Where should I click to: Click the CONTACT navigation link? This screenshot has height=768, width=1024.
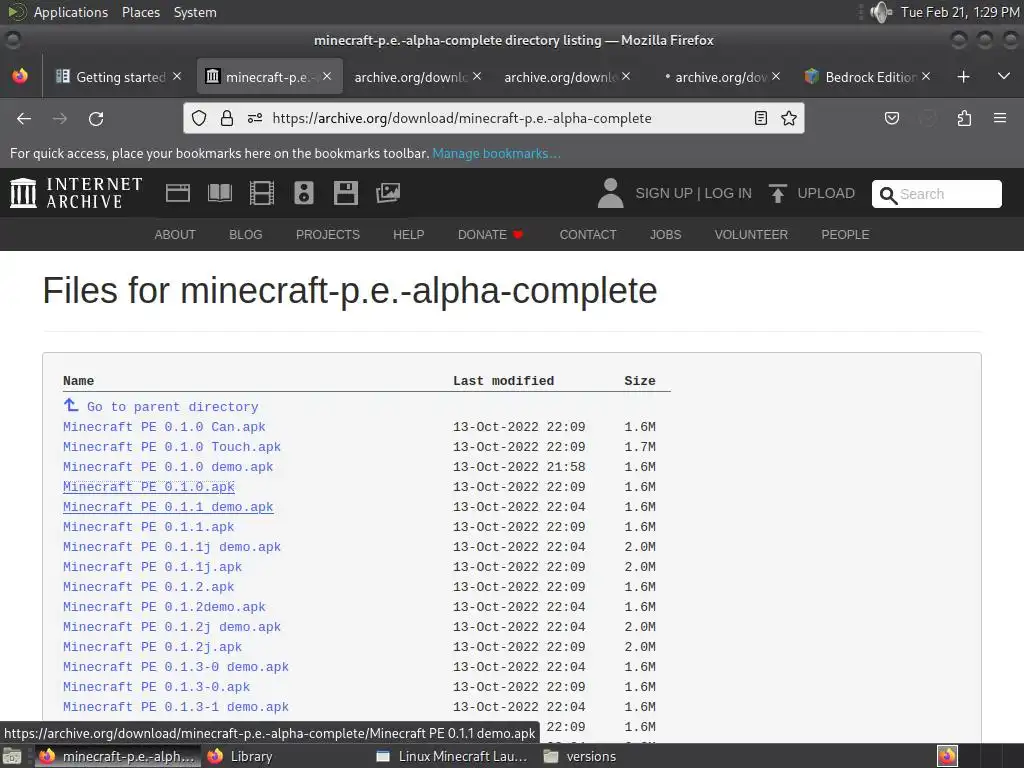[x=588, y=234]
